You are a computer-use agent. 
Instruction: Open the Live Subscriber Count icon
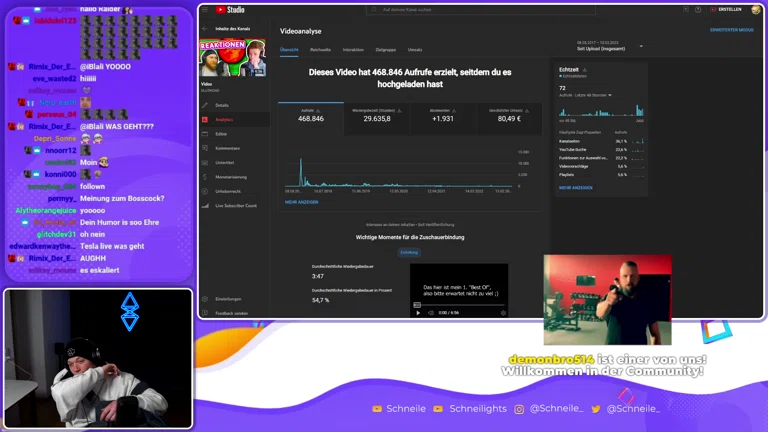tap(205, 206)
